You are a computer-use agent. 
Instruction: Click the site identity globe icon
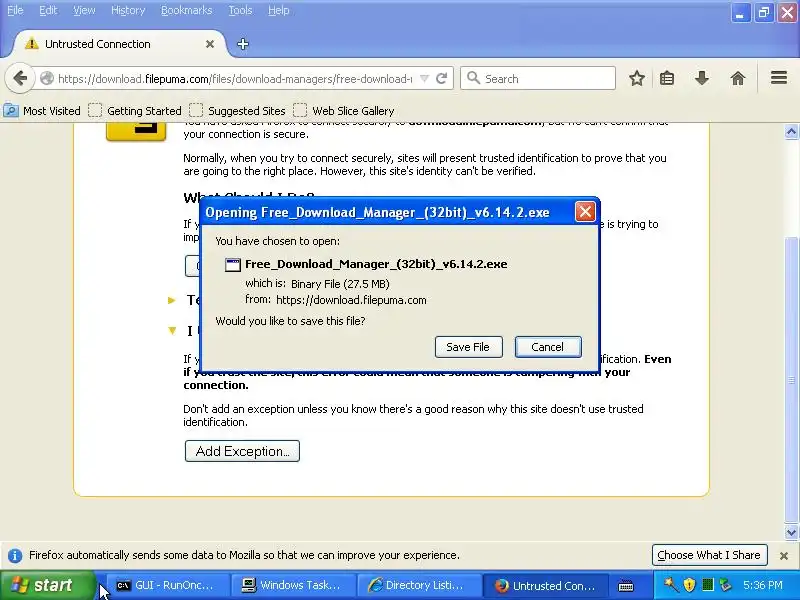coord(47,79)
